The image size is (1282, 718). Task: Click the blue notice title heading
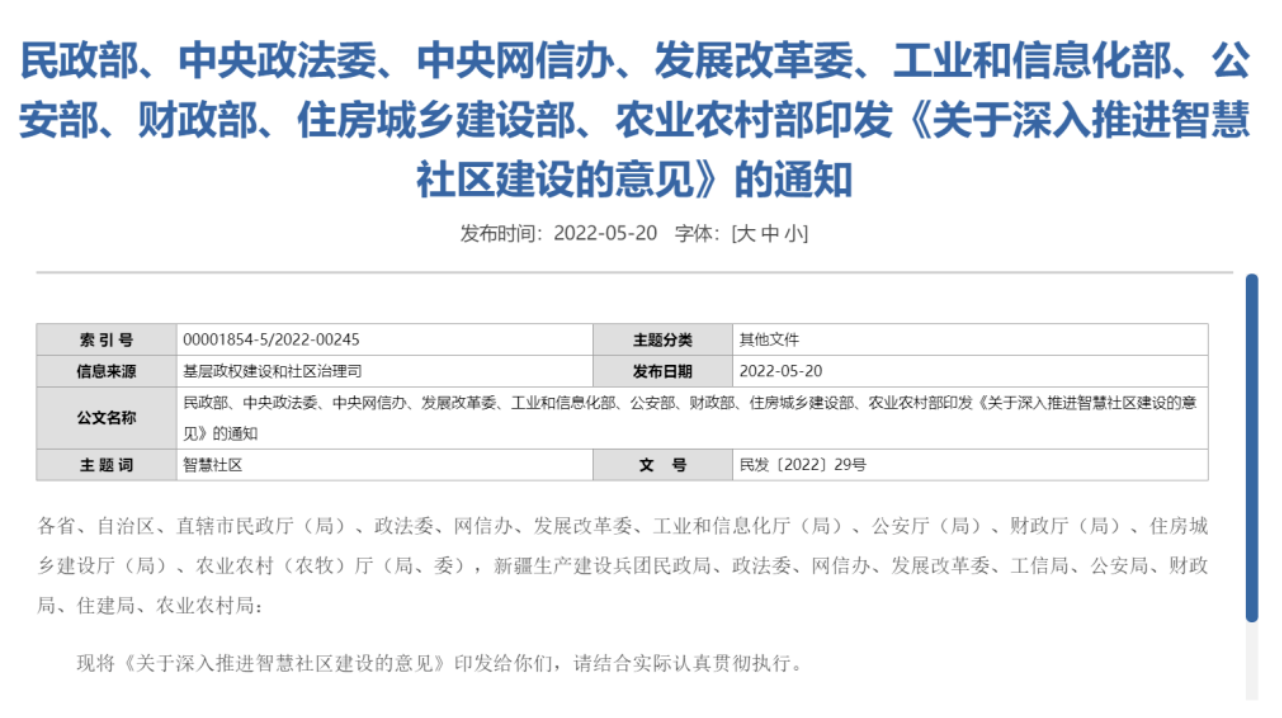click(640, 115)
